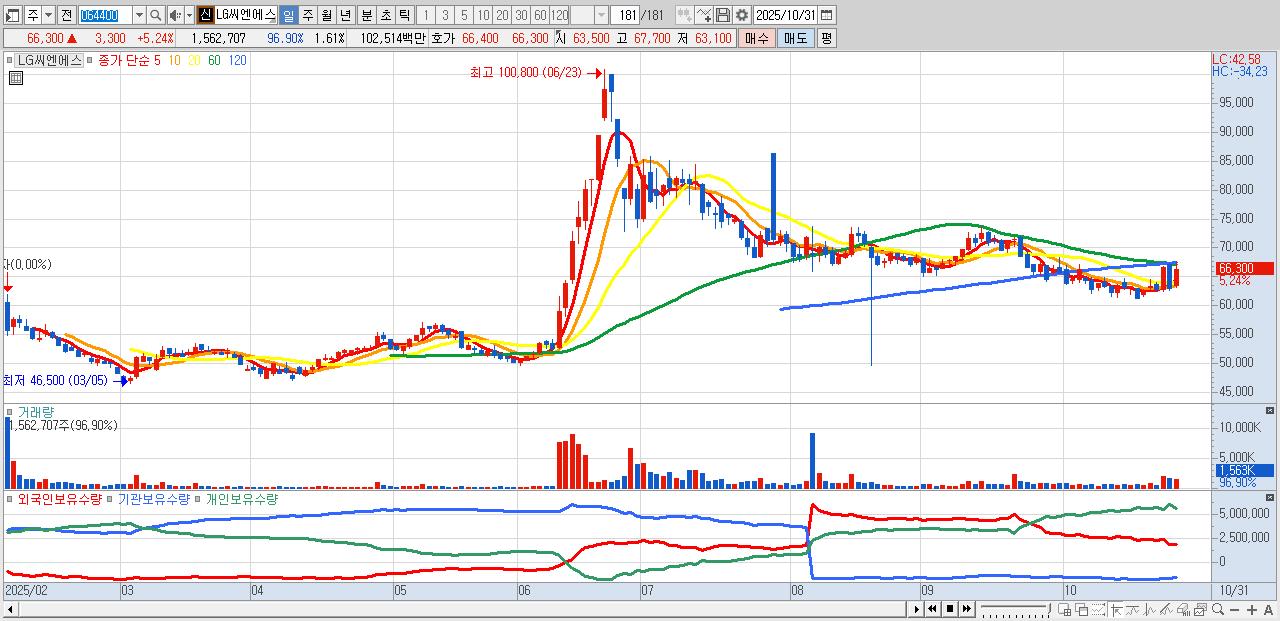Click the investor panel close box icon
This screenshot has width=1280, height=621.
(x=1270, y=497)
